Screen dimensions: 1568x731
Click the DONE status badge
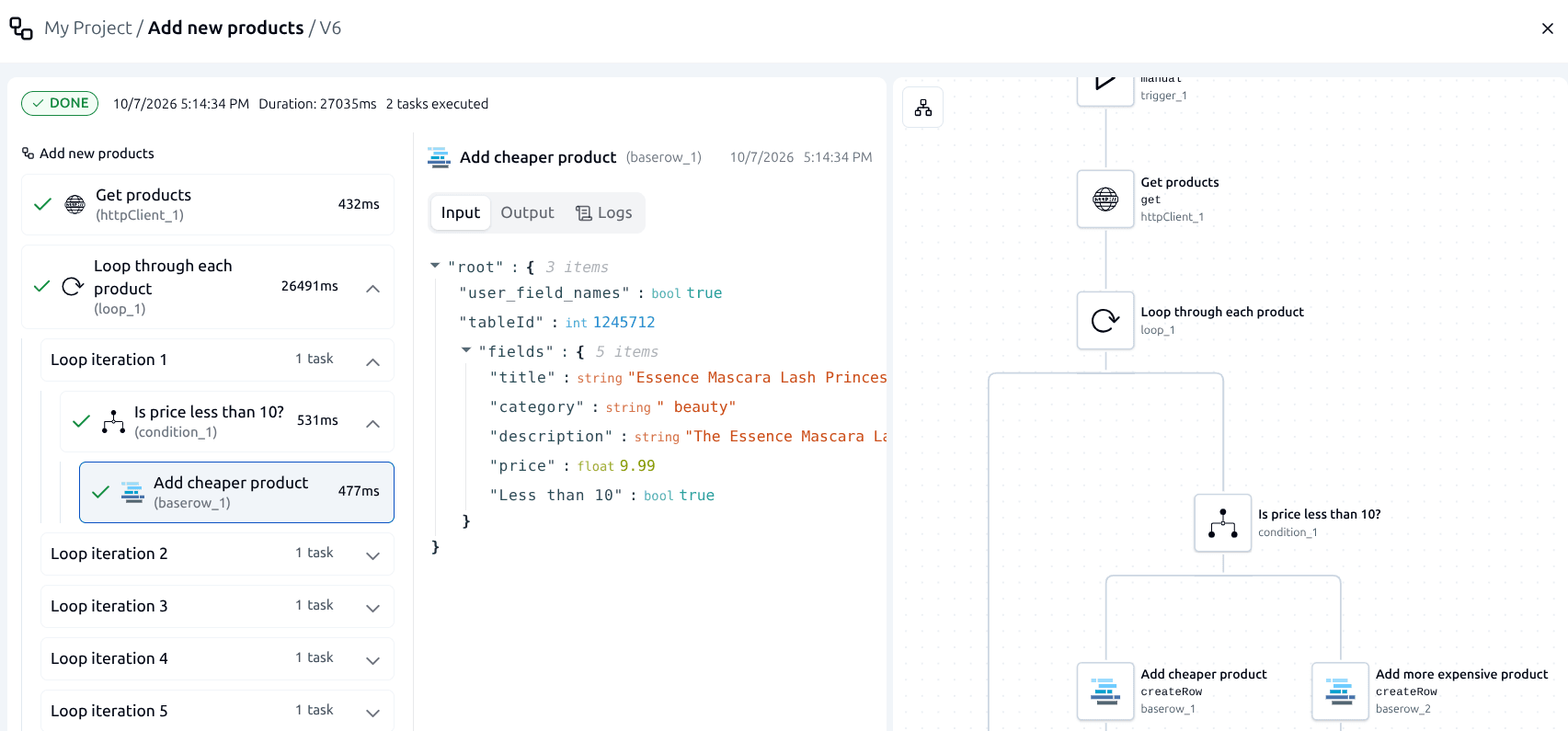[60, 103]
